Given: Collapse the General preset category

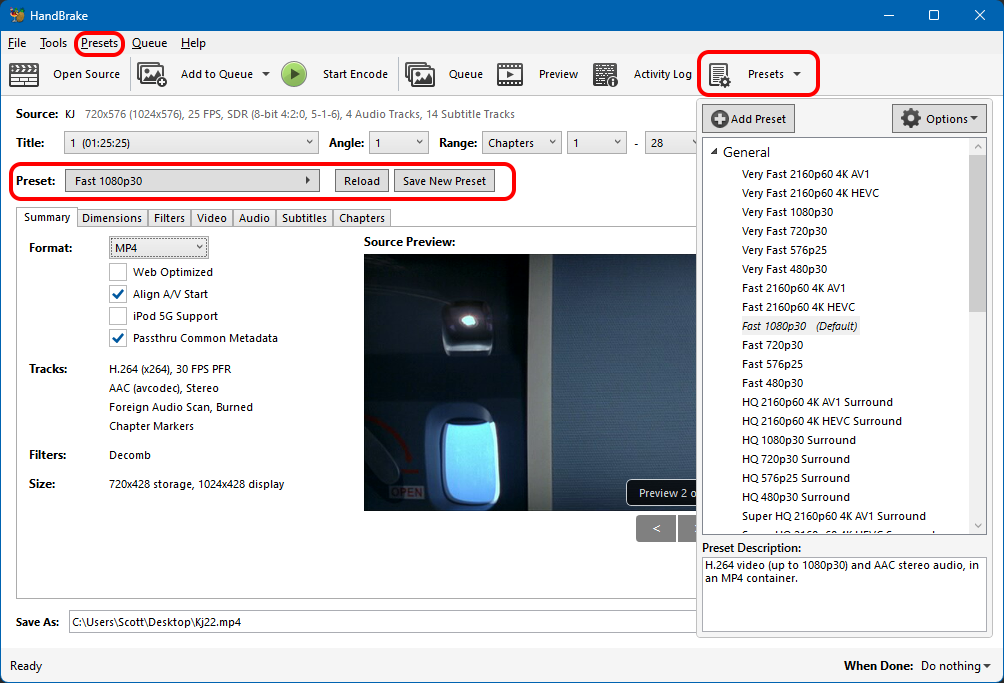Looking at the screenshot, I should tap(714, 153).
